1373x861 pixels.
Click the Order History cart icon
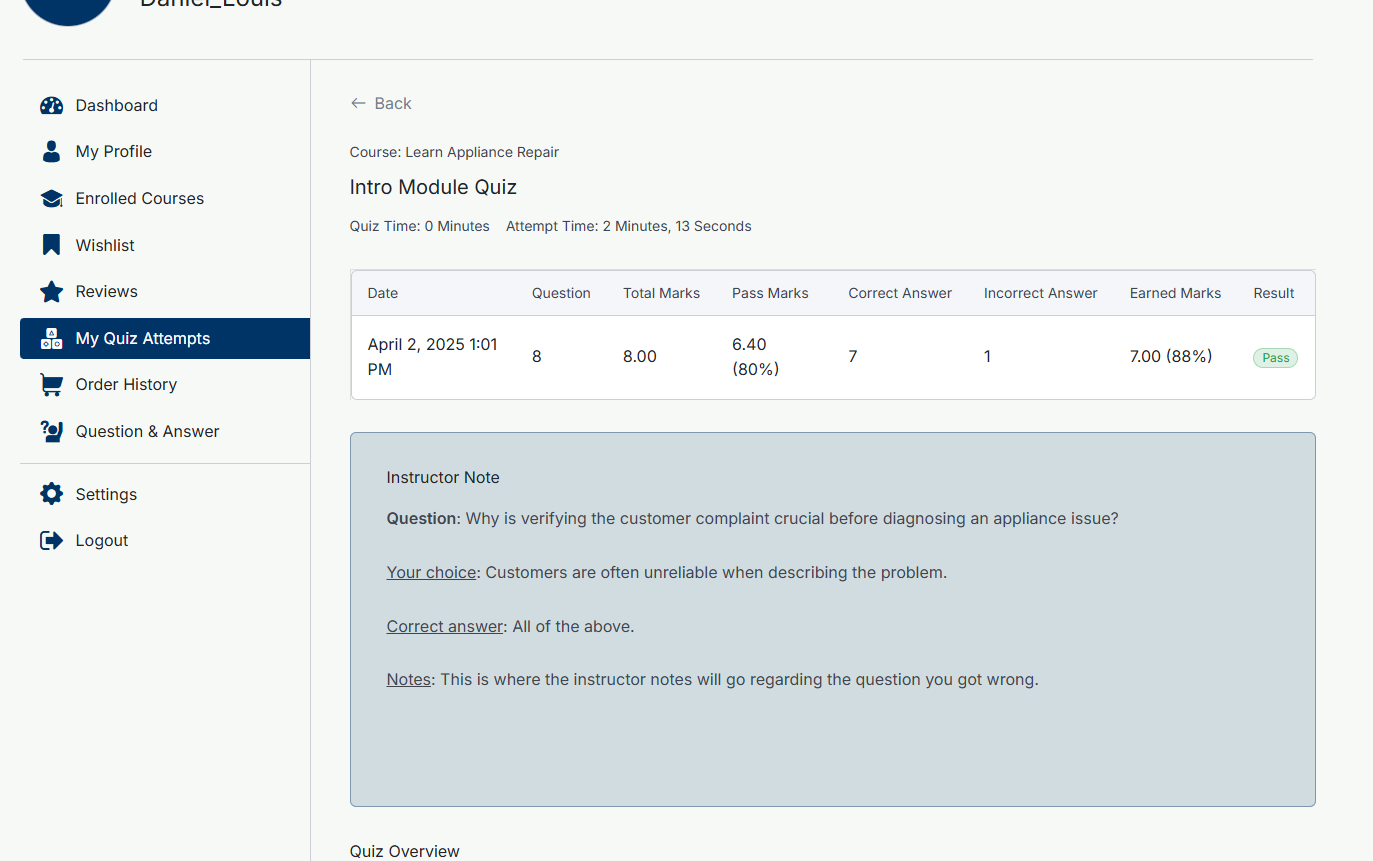pyautogui.click(x=51, y=385)
